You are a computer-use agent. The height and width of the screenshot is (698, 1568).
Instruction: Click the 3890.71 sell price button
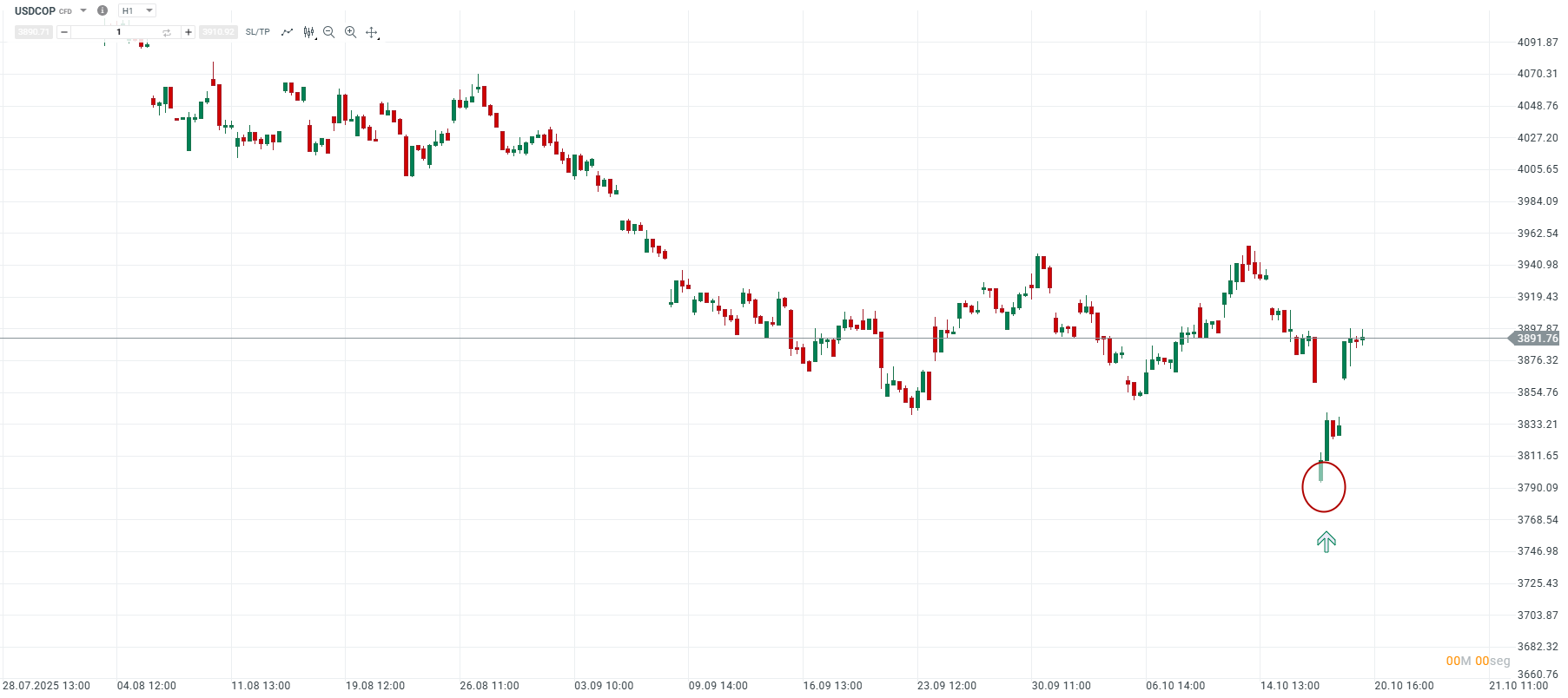click(x=34, y=32)
